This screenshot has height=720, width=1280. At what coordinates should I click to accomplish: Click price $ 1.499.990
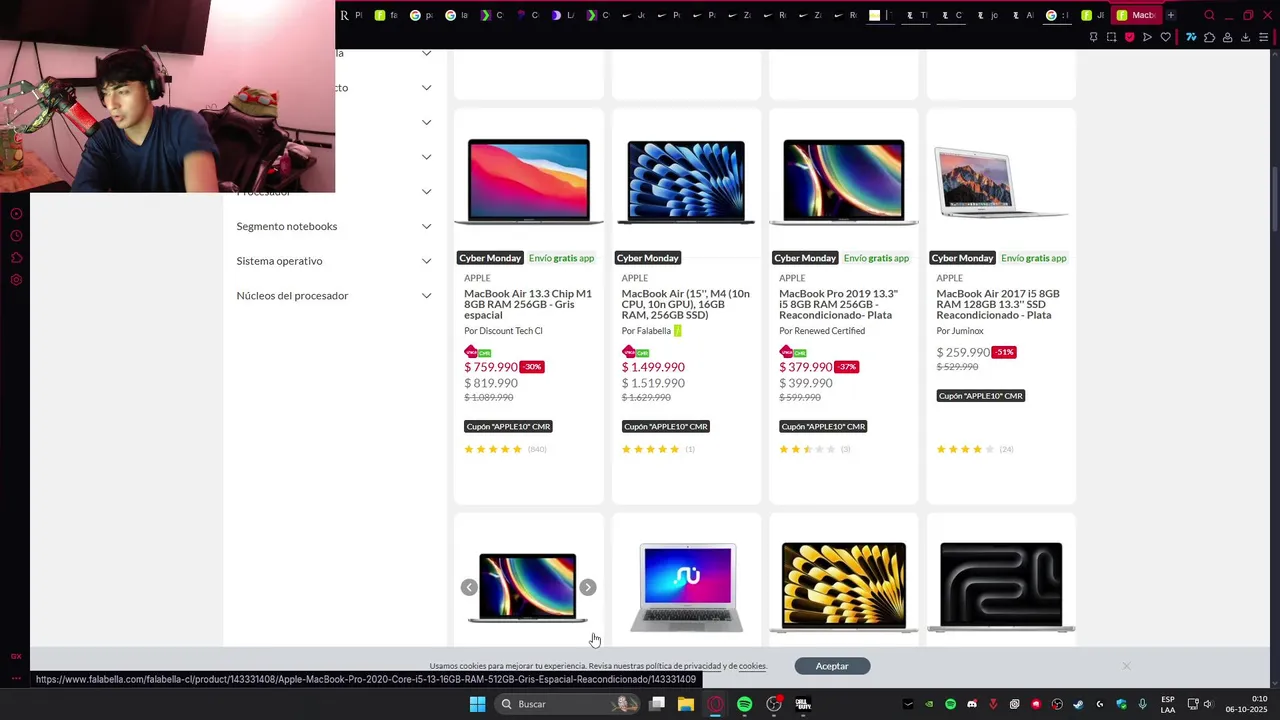point(653,367)
